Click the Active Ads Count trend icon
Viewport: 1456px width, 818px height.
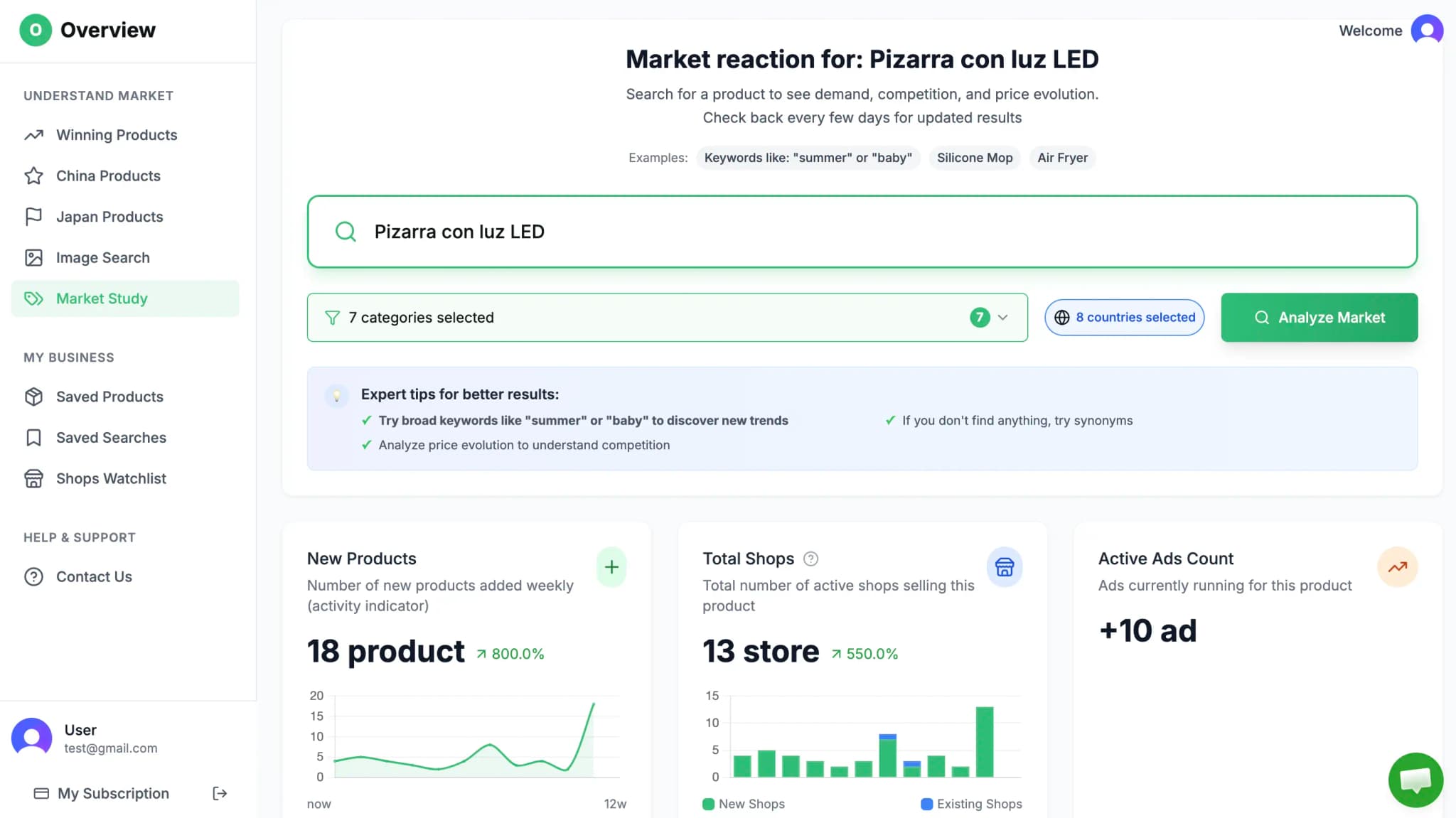(1398, 566)
